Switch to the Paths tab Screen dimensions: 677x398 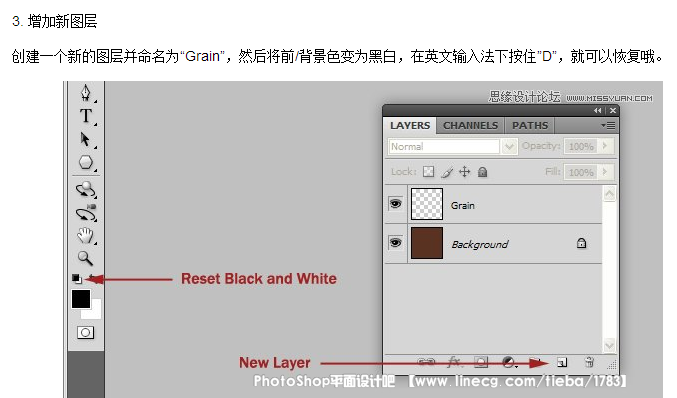coord(530,126)
